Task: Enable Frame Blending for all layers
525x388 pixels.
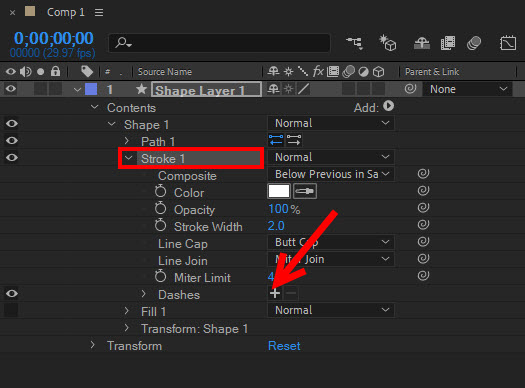Action: (x=448, y=43)
